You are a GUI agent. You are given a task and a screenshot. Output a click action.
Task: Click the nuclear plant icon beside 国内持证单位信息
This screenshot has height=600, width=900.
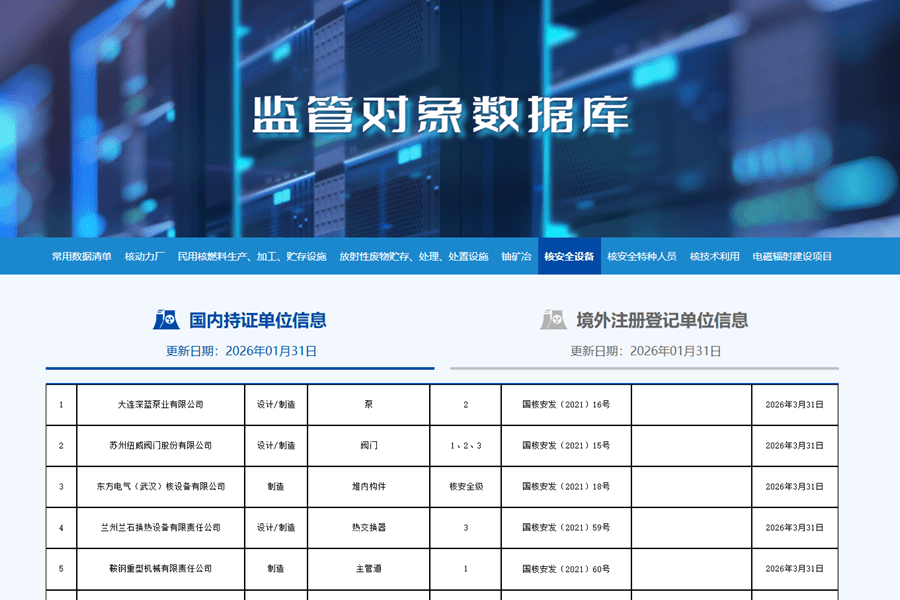click(x=166, y=320)
